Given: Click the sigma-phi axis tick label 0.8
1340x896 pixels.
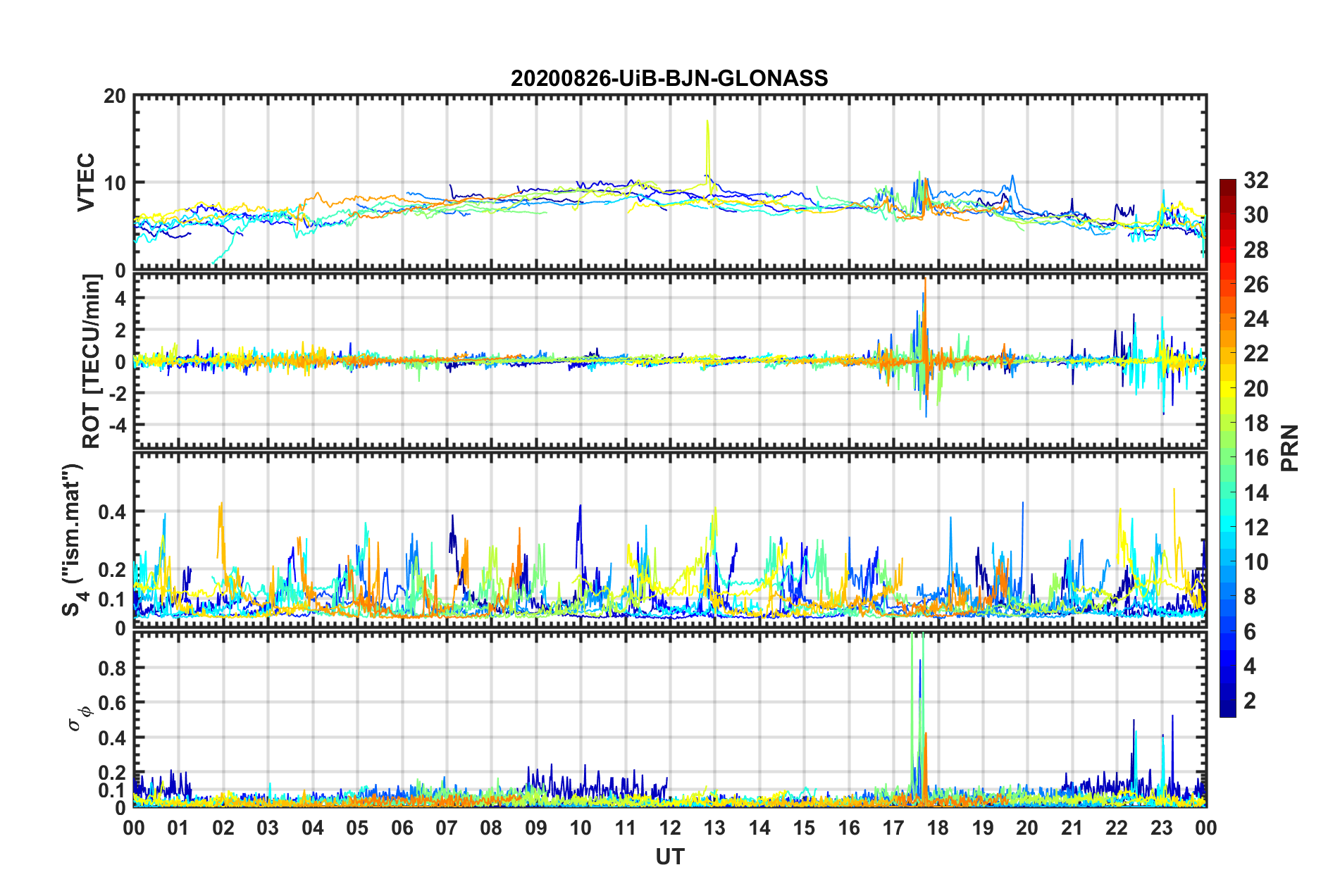Looking at the screenshot, I should pos(113,668).
